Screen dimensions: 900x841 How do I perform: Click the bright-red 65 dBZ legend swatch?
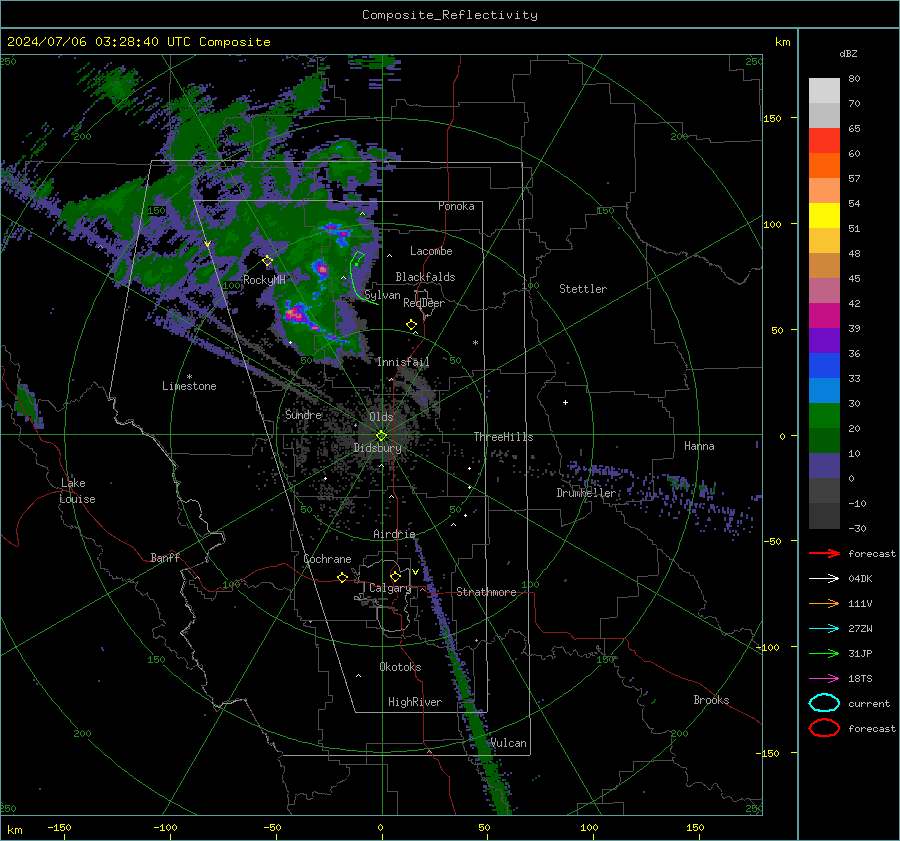tap(824, 141)
